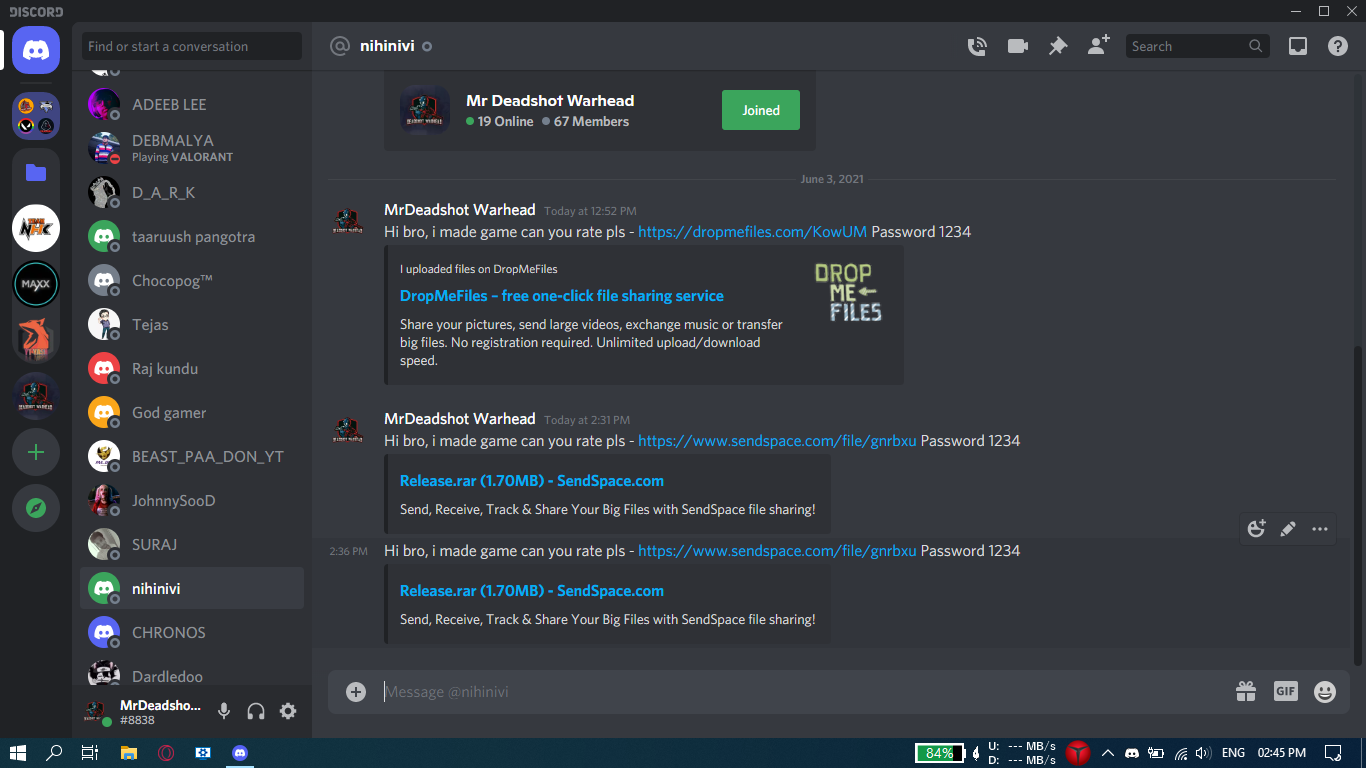Screen dimensions: 1366x768
Task: Open BEAST_PAA_DON_YT conversation
Action: click(192, 457)
